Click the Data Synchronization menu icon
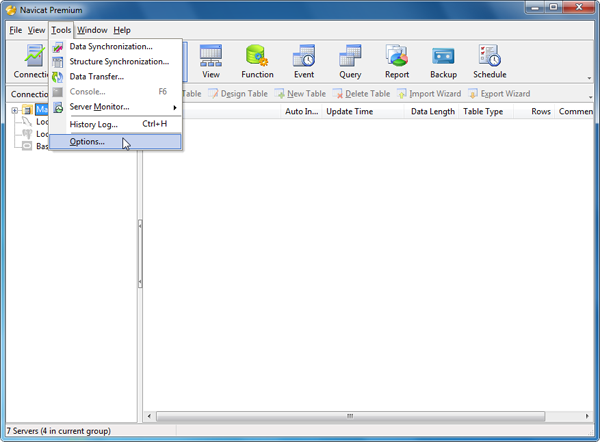The width and height of the screenshot is (600, 442). 58,47
